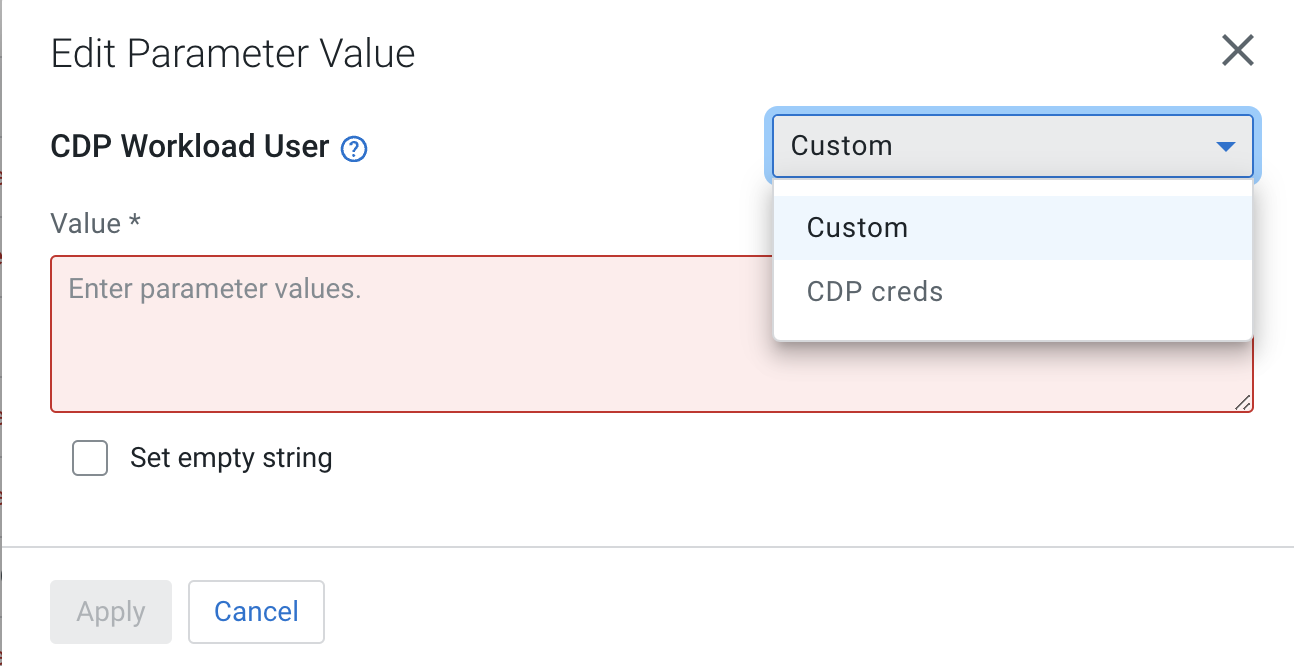Click the help icon beside CDP Workload User

coord(354,149)
